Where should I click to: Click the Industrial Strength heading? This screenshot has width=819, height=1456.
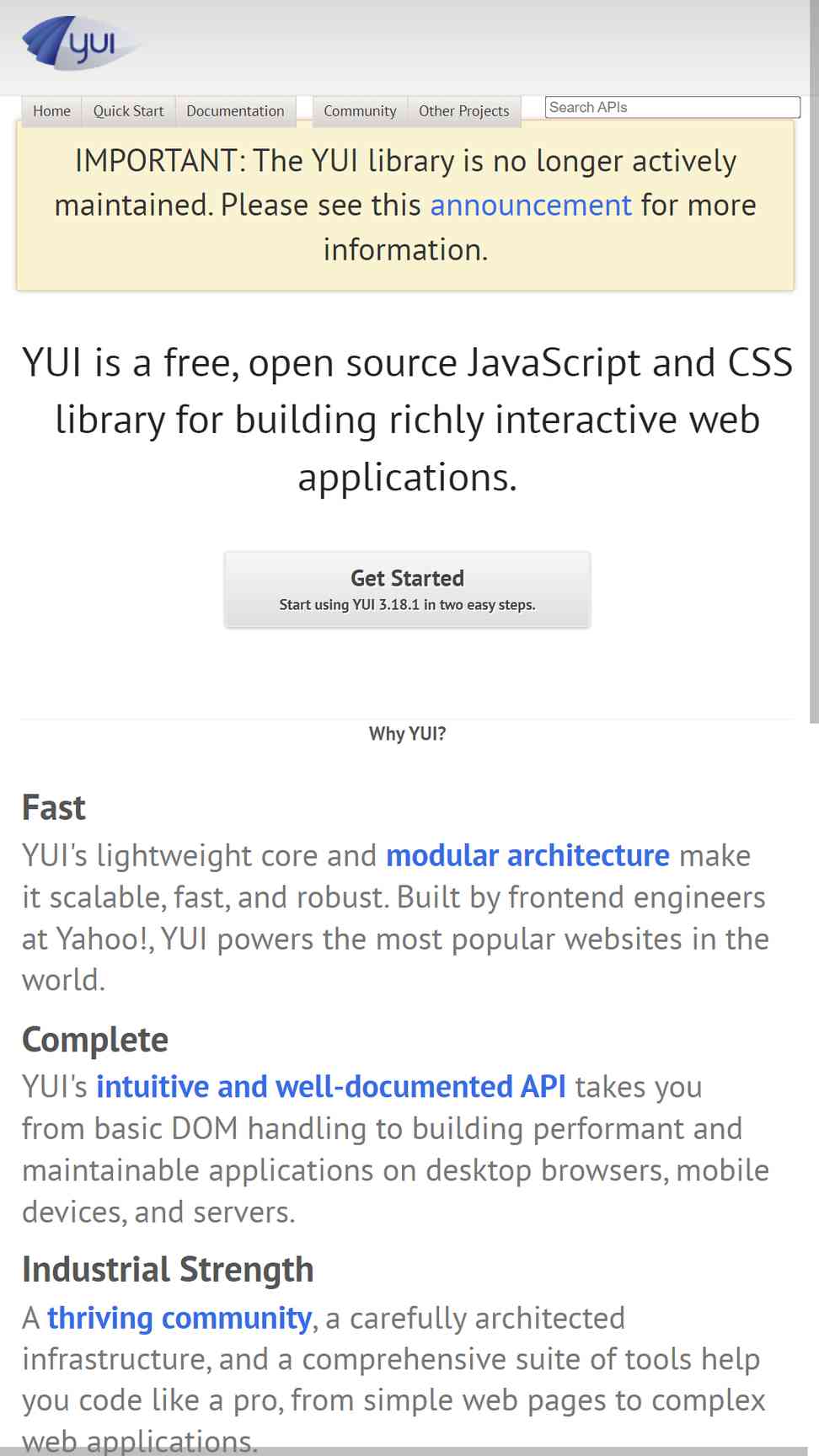tap(168, 1270)
